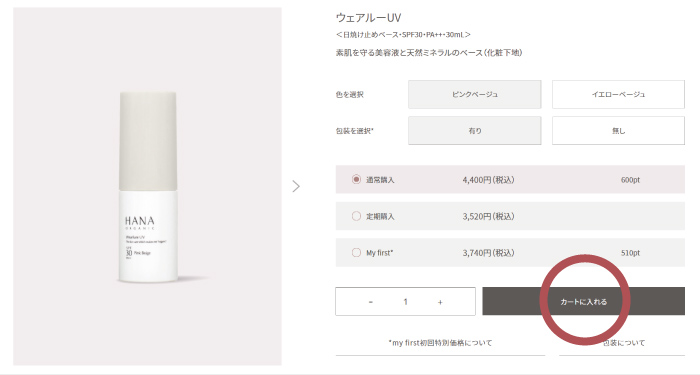Increase quantity with plus button
Viewport: 700px width, 375px height.
click(440, 302)
